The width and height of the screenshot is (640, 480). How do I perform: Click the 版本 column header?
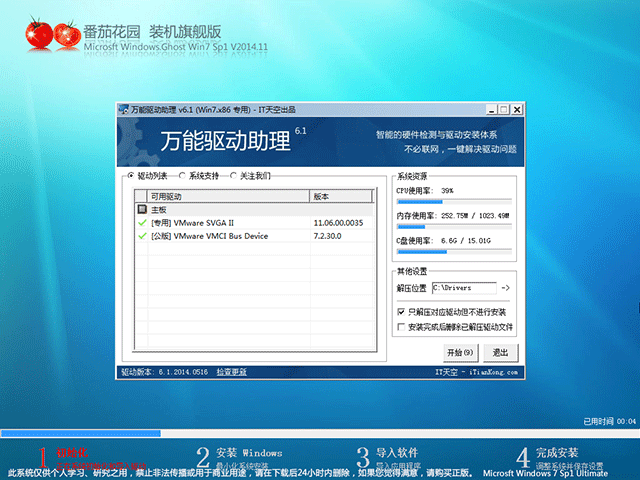341,196
